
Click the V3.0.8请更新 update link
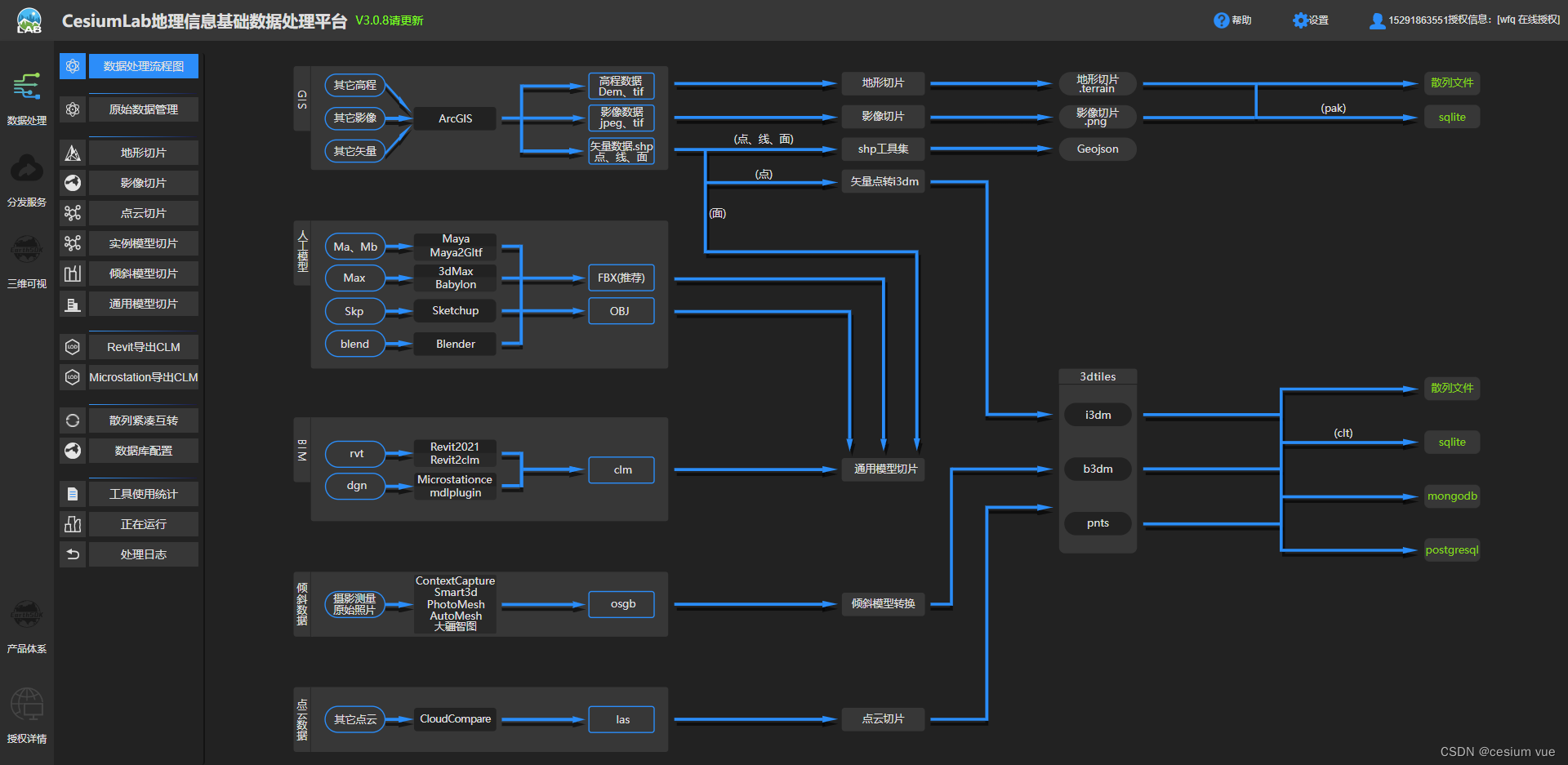(x=389, y=20)
